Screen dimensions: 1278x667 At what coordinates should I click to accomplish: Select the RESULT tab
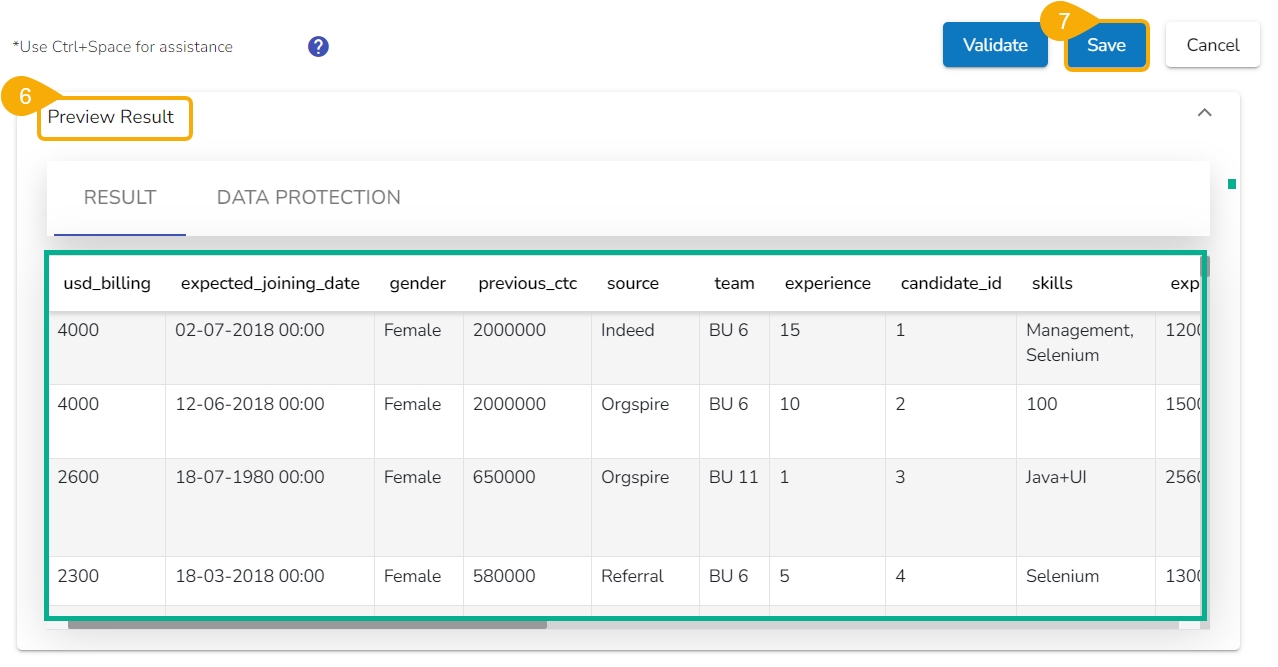tap(120, 197)
